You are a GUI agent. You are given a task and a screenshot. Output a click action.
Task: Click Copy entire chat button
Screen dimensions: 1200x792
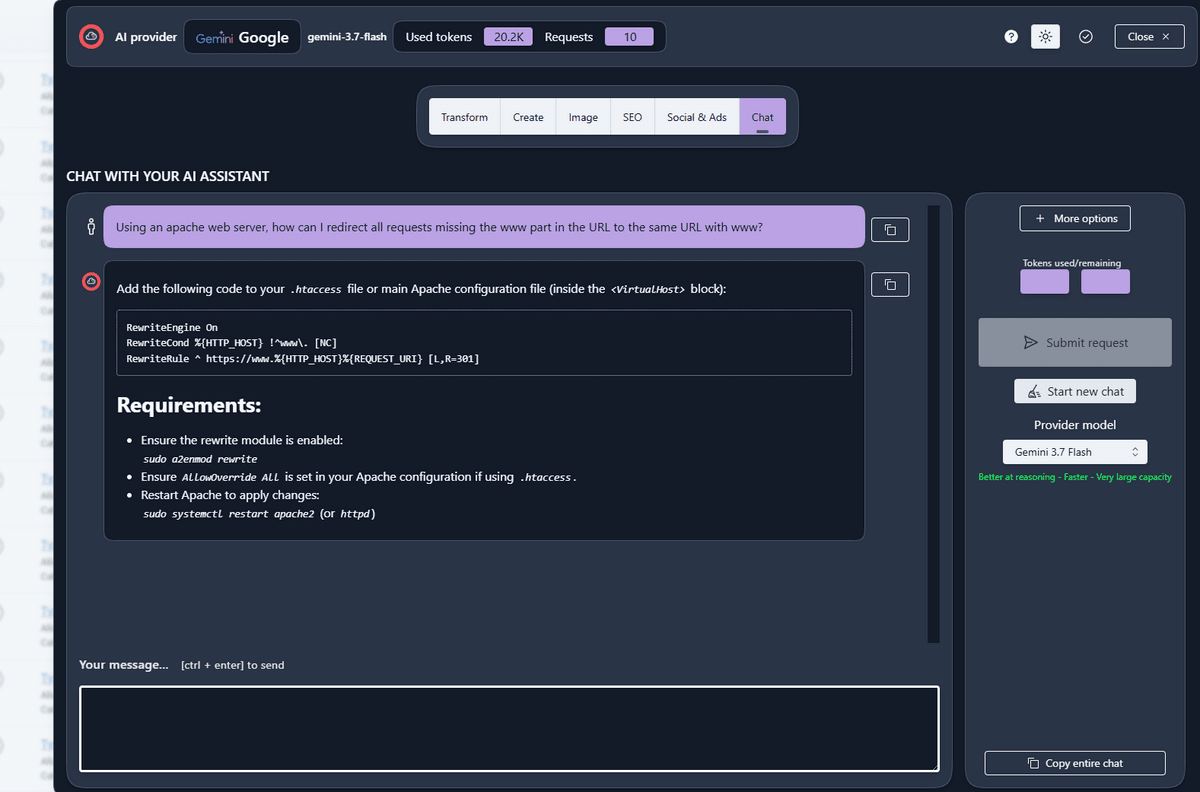click(1075, 763)
